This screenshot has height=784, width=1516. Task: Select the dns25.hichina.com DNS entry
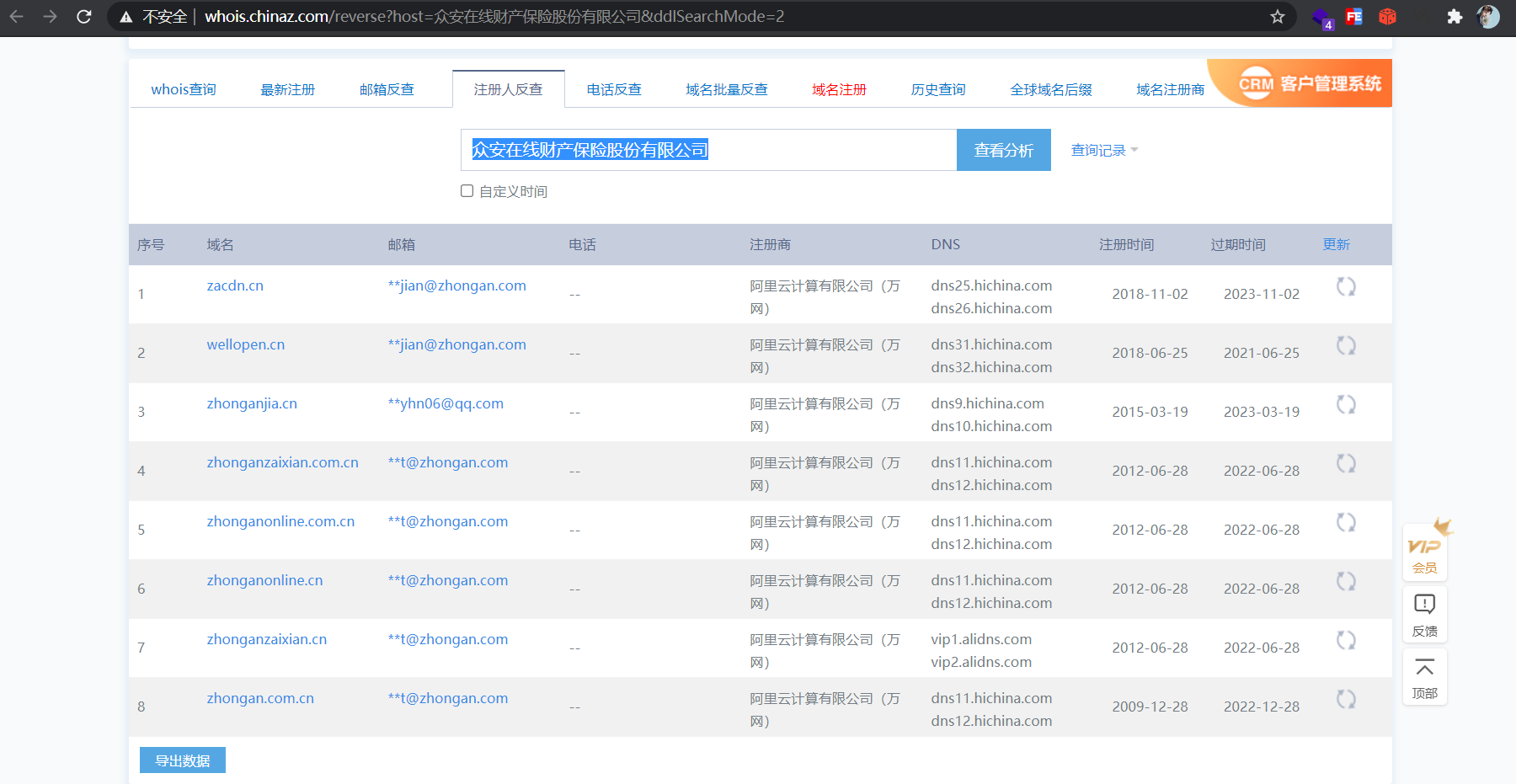click(991, 286)
